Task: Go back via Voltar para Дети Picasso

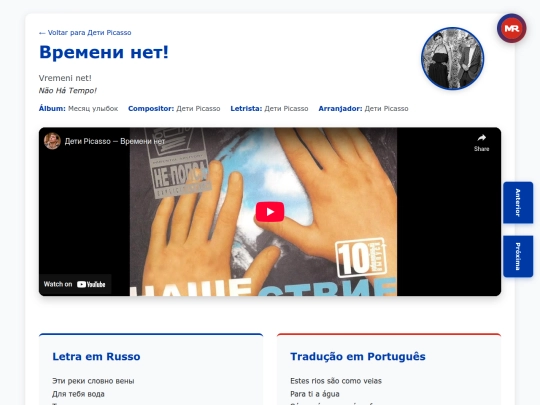Action: tap(85, 33)
